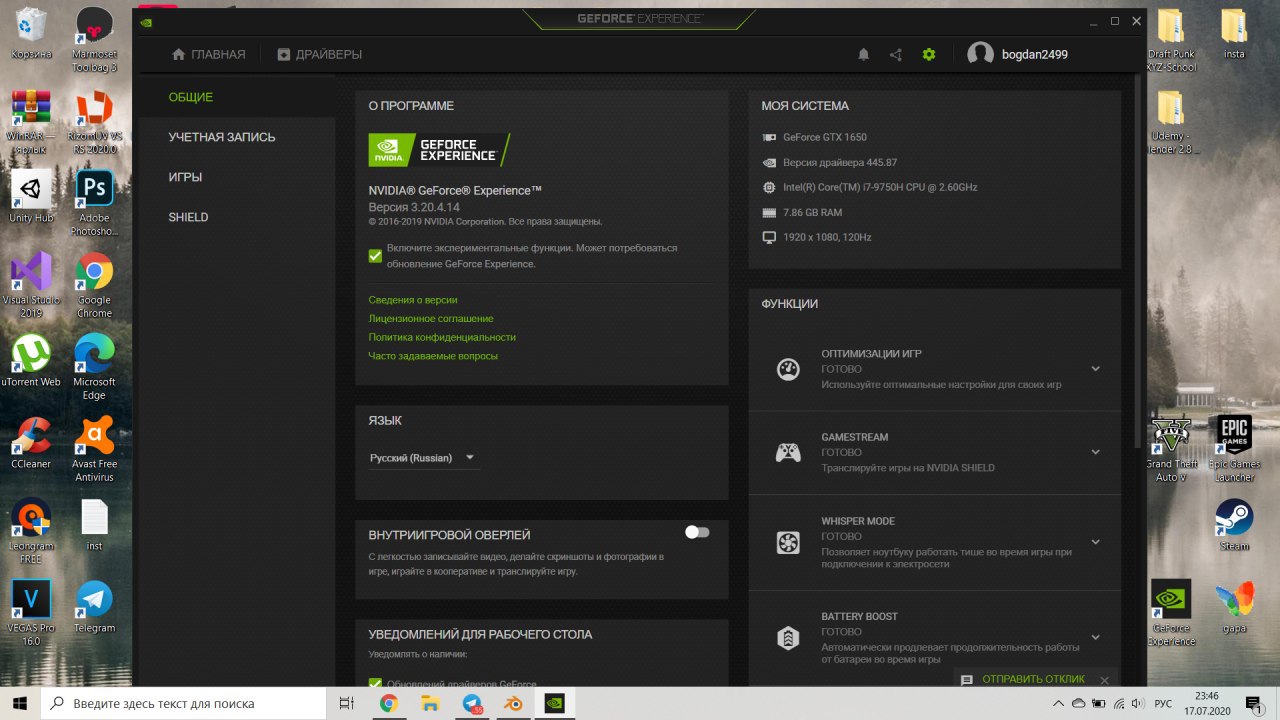Open Adobe Photoshop desktop icon

coord(94,203)
